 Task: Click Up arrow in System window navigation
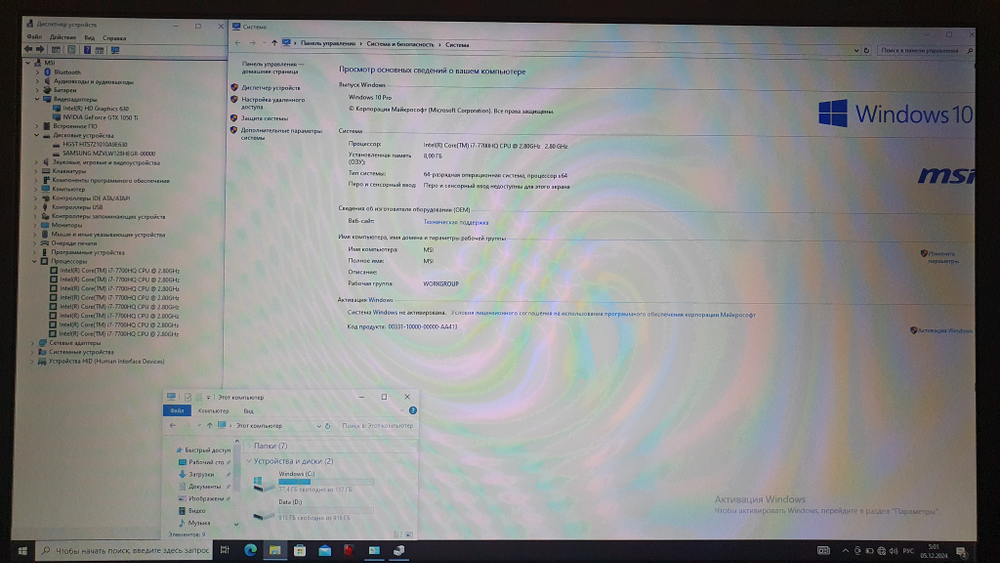click(x=274, y=43)
